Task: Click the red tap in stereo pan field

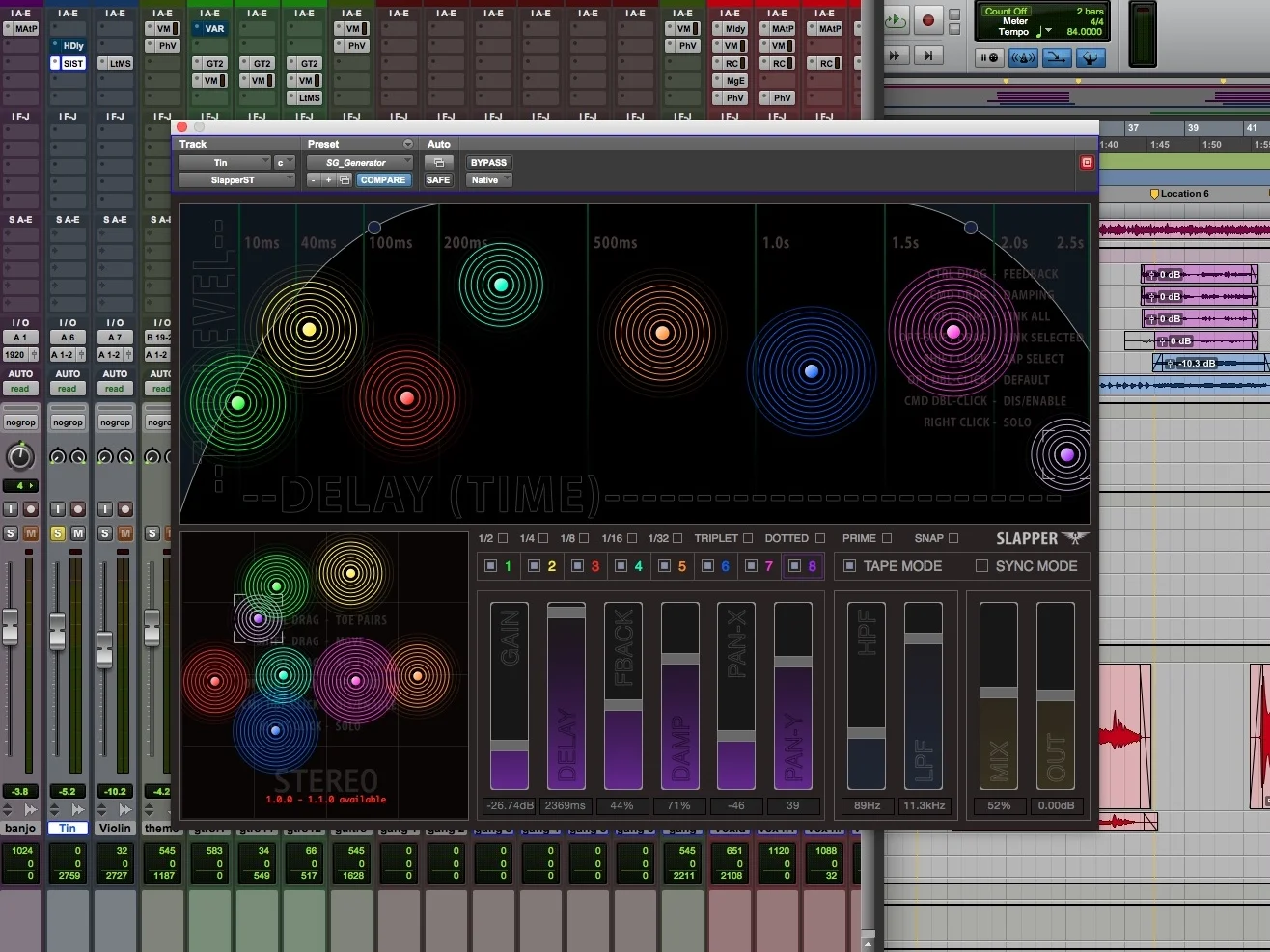Action: pos(215,681)
